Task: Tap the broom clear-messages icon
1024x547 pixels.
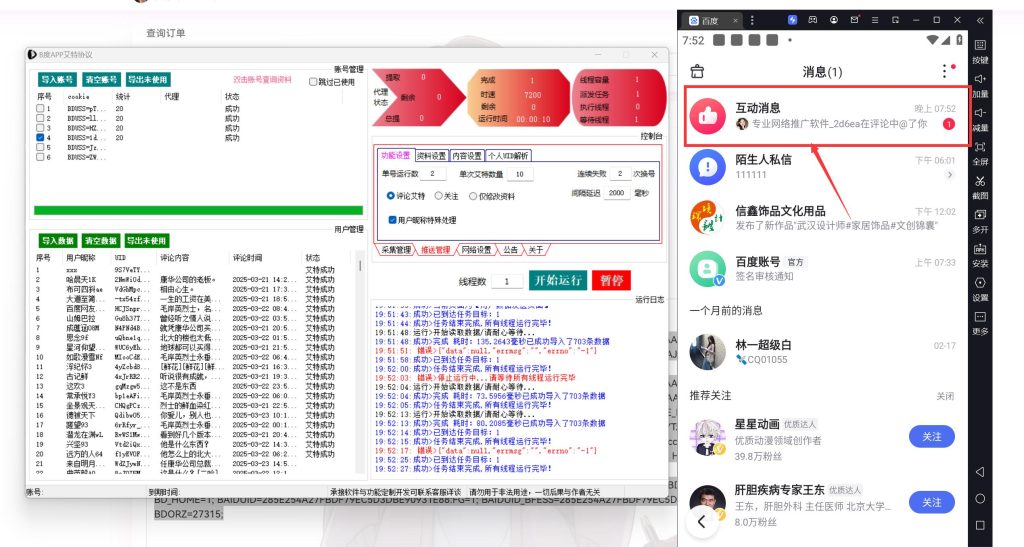Action: coord(698,71)
